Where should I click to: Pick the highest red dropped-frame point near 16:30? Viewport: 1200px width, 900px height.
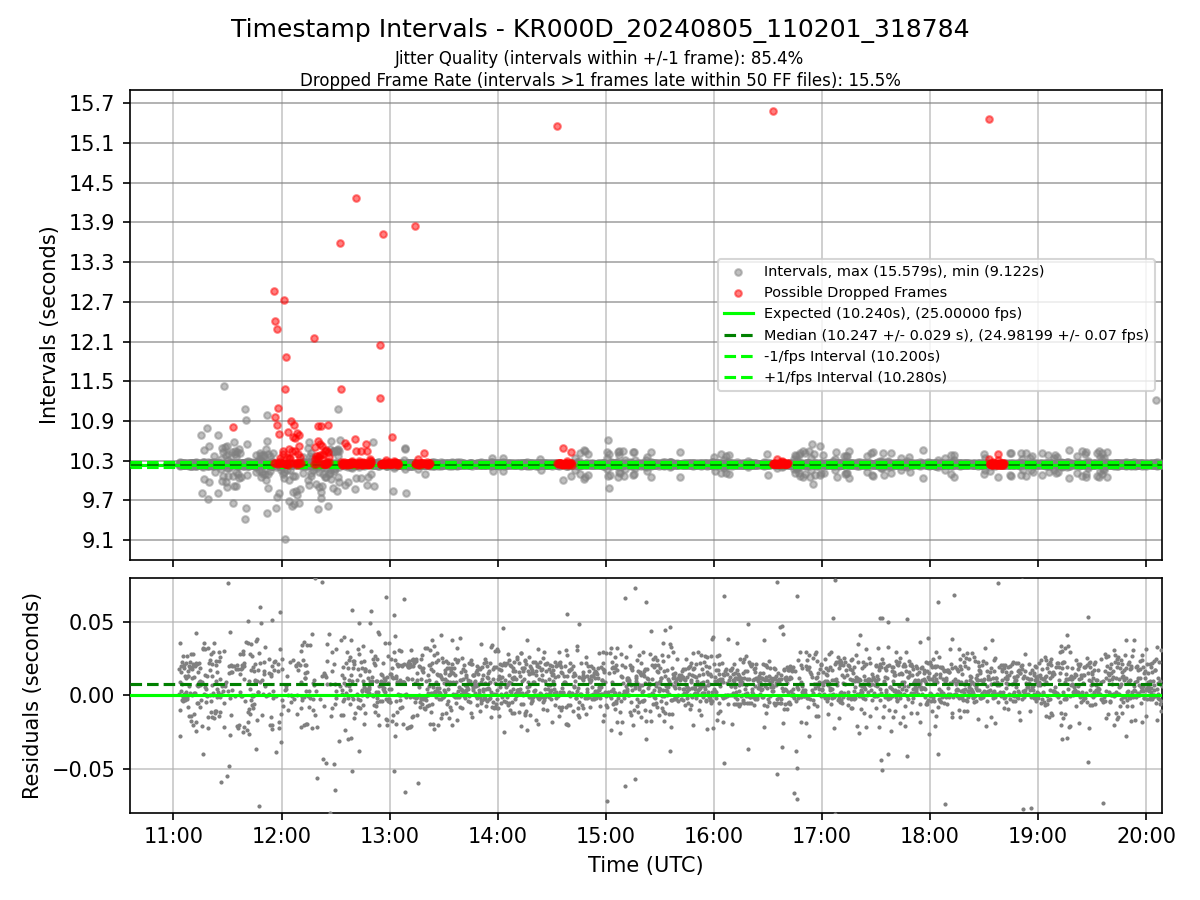(x=773, y=111)
